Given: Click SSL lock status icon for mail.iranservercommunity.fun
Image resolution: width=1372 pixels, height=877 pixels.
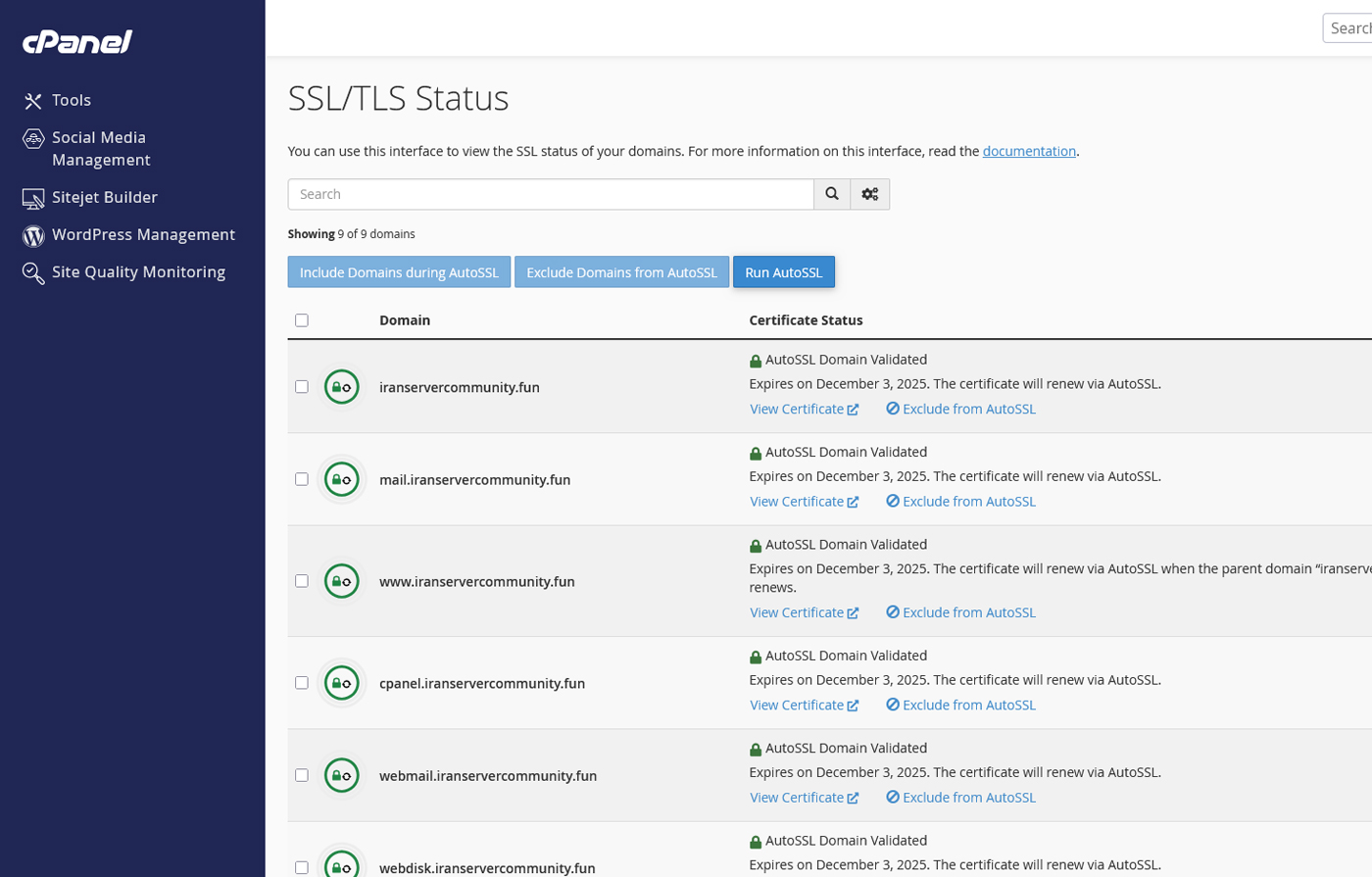Looking at the screenshot, I should 341,479.
